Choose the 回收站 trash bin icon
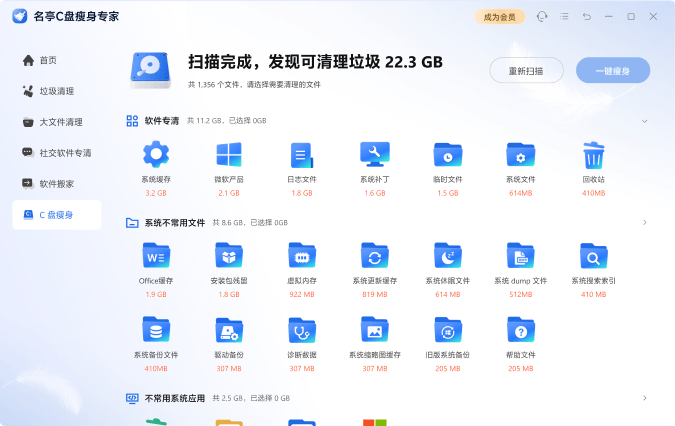The image size is (675, 426). pyautogui.click(x=594, y=155)
